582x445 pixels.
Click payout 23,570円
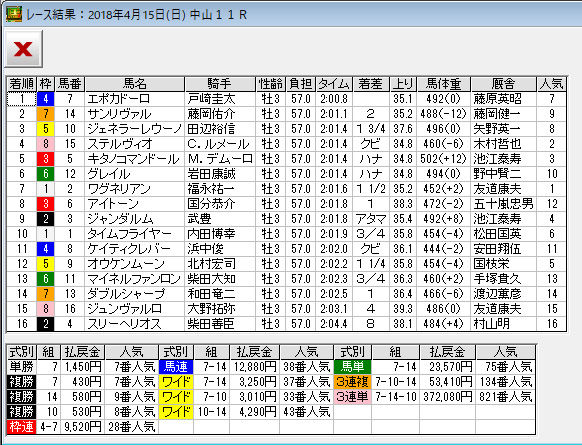pyautogui.click(x=451, y=367)
